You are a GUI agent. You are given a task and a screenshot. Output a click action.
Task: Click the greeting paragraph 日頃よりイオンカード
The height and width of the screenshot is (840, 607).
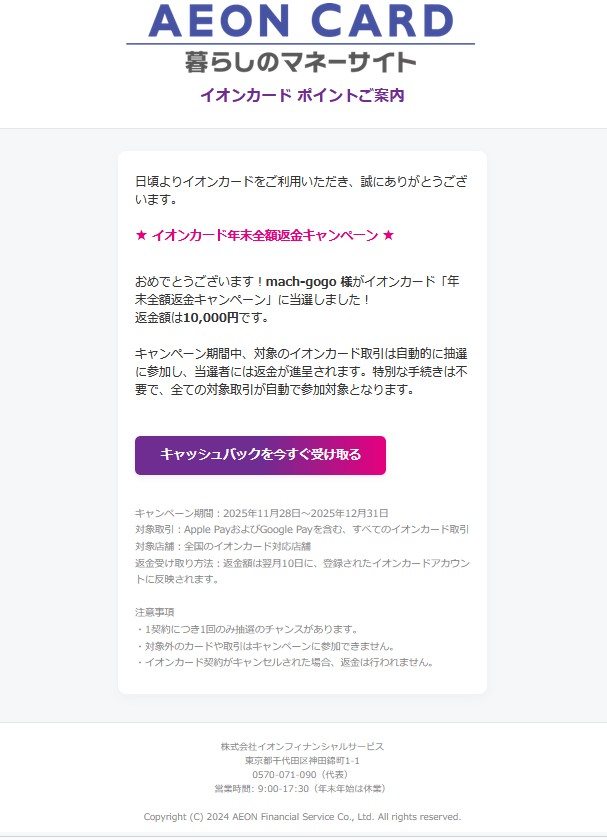coord(301,190)
